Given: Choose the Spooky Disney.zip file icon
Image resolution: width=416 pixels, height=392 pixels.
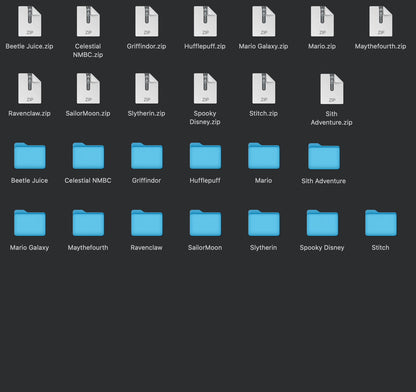Looking at the screenshot, I should (205, 88).
